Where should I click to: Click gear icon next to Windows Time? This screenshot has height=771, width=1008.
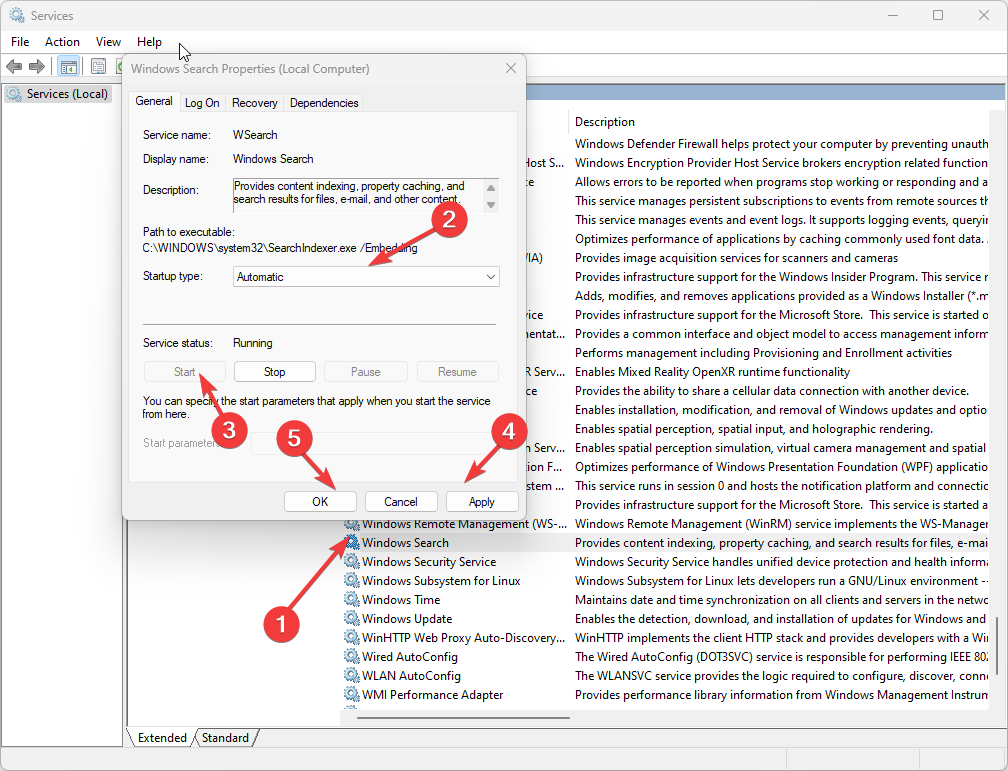[351, 599]
